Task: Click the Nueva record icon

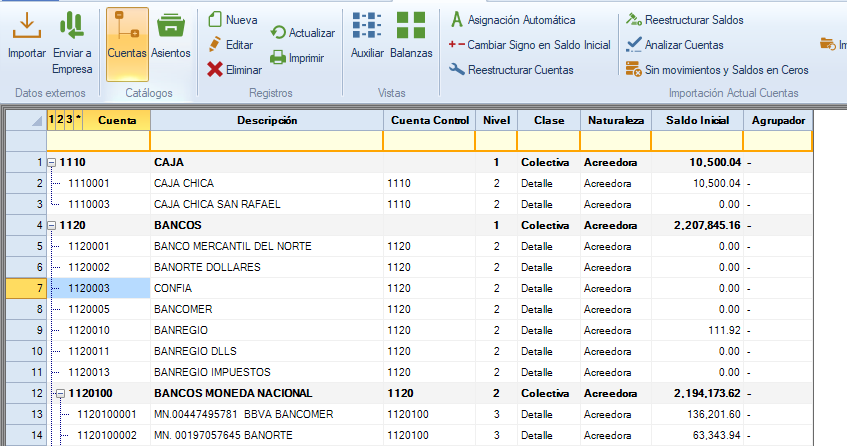Action: 216,19
